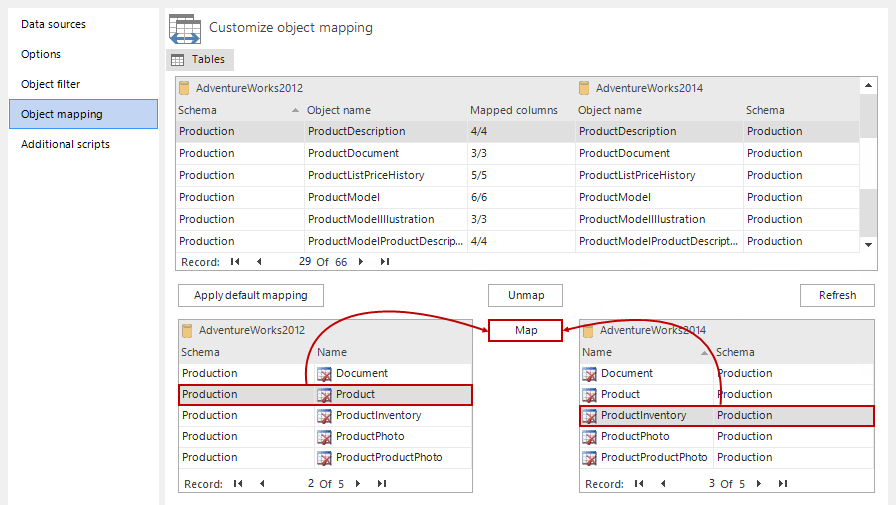
Task: Go to next record in AdventureWorks2012 unmapped list
Action: [x=358, y=484]
